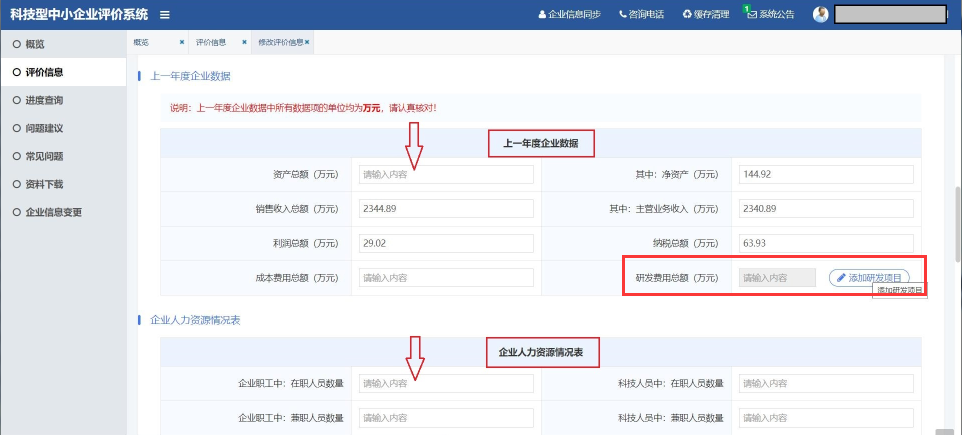
Task: Click the 纳税总额 field showing 63.93
Action: click(825, 243)
